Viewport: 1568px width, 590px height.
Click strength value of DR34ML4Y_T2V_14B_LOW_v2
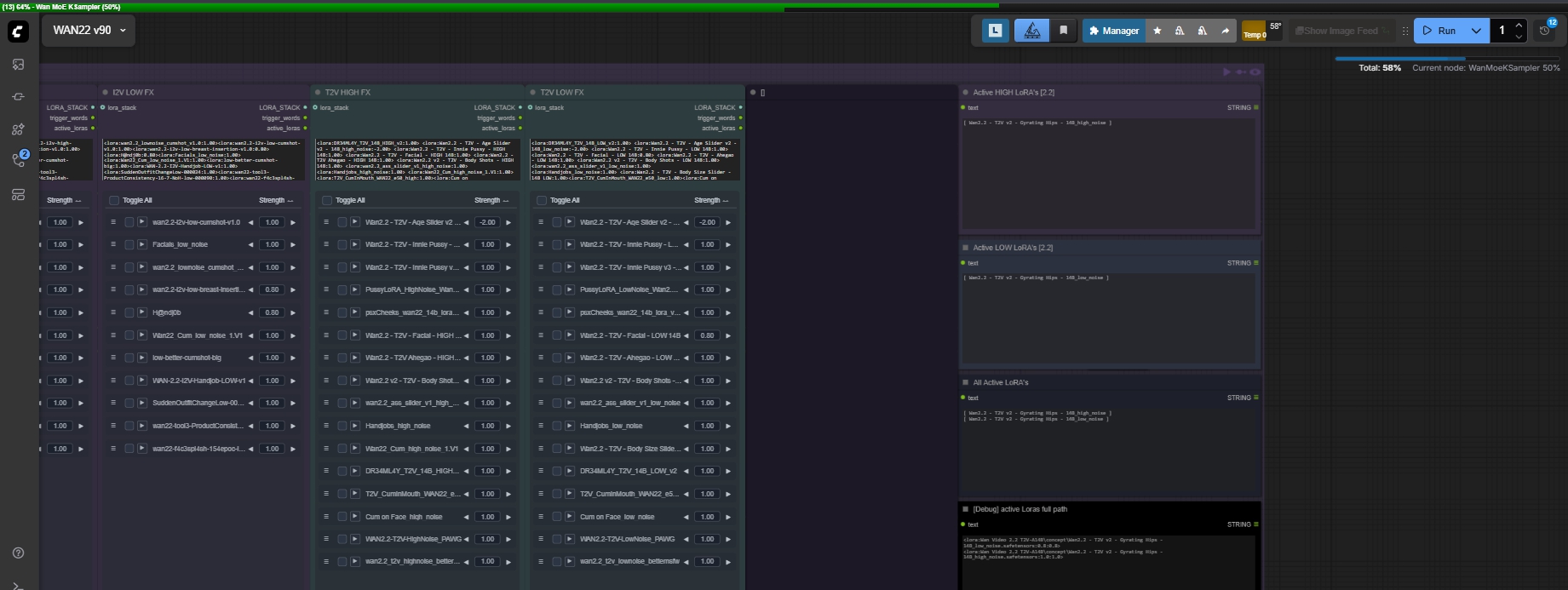(x=707, y=471)
